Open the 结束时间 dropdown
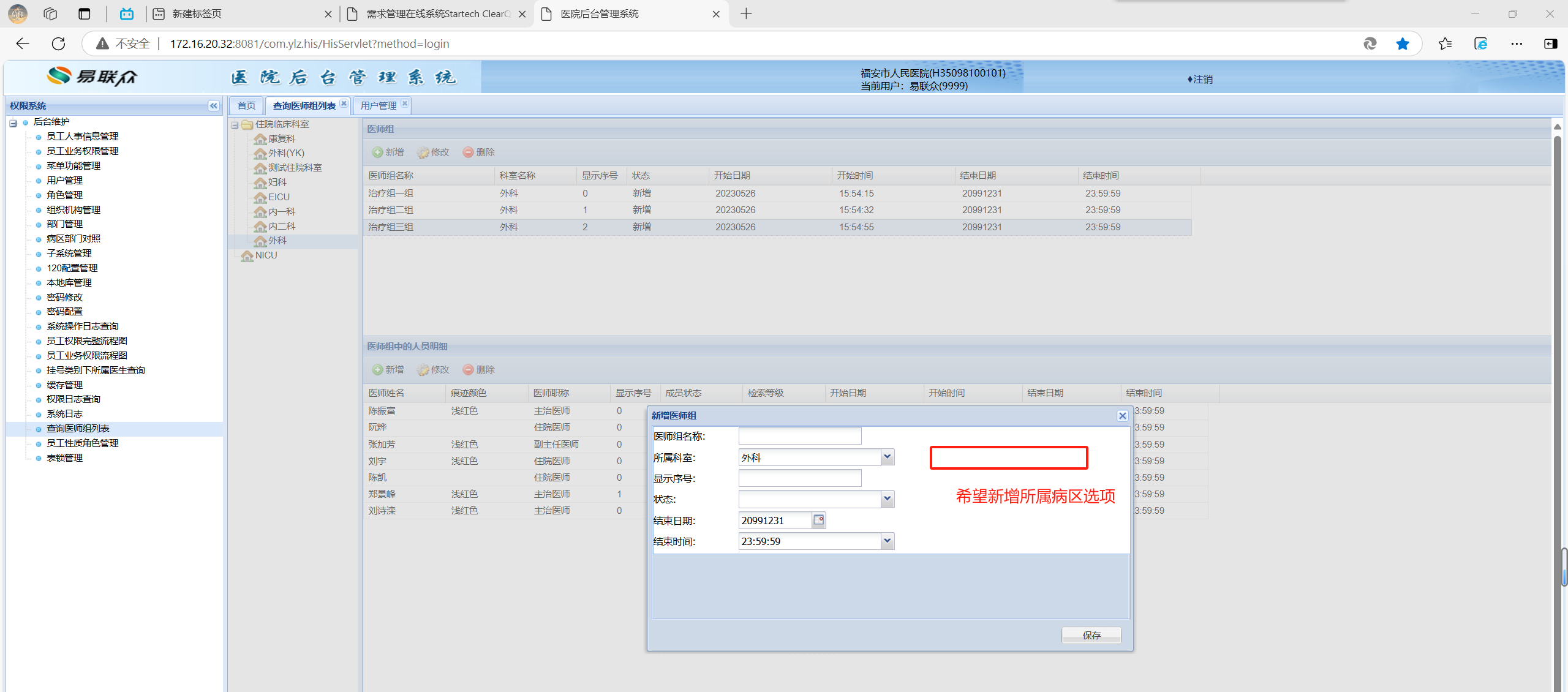1568x692 pixels. click(x=887, y=541)
